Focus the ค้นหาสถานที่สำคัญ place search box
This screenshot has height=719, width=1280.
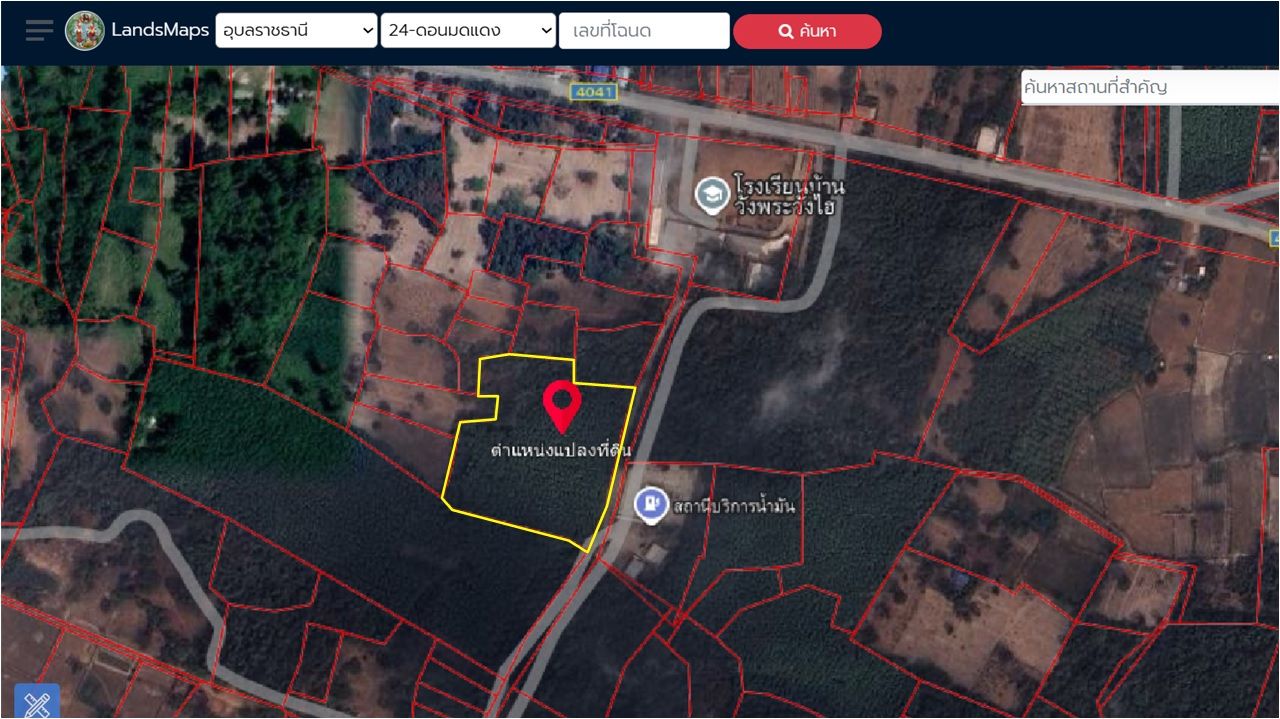pyautogui.click(x=1148, y=87)
